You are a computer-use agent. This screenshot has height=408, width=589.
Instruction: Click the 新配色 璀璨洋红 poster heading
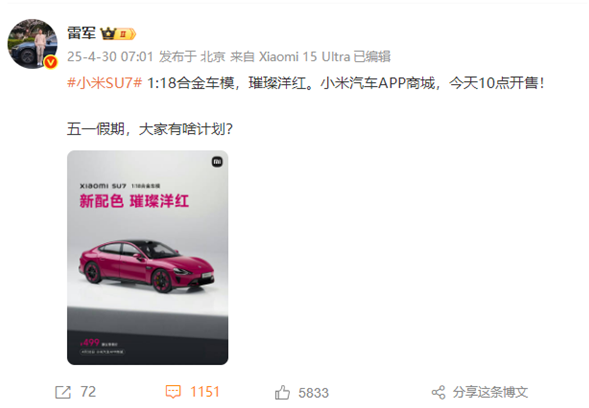[x=134, y=201]
